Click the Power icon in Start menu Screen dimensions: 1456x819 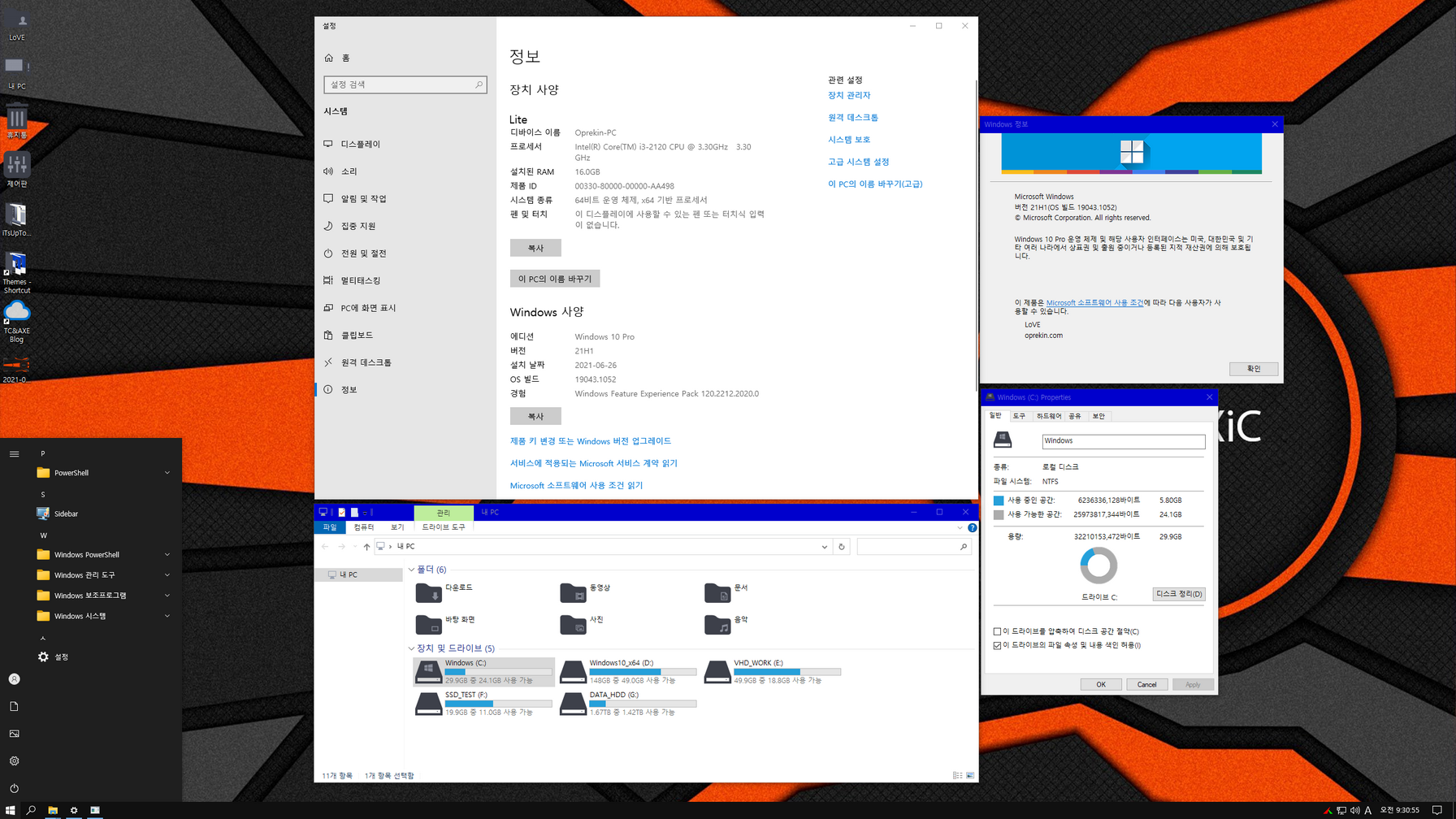pyautogui.click(x=14, y=788)
